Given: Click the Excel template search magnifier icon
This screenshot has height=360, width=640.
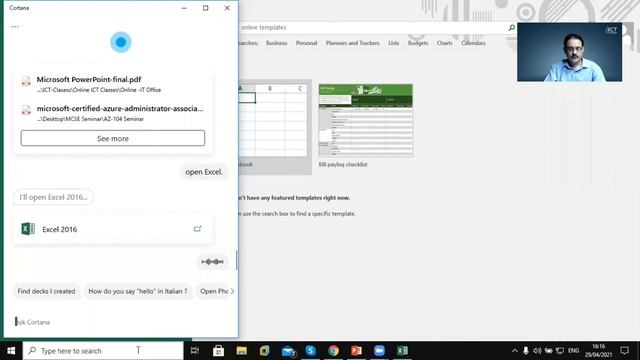Looking at the screenshot, I should pos(511,27).
